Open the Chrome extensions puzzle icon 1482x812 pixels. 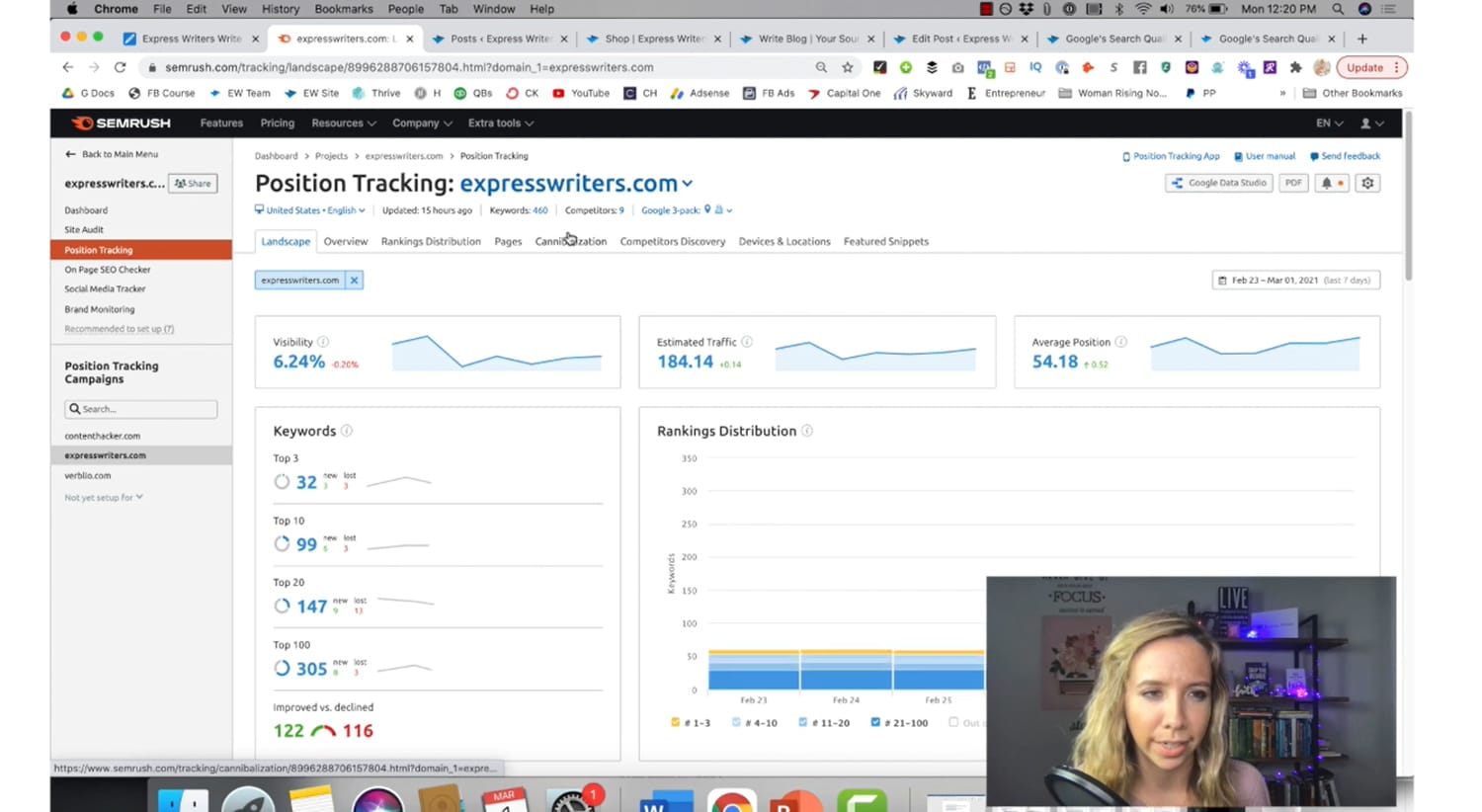(1295, 67)
